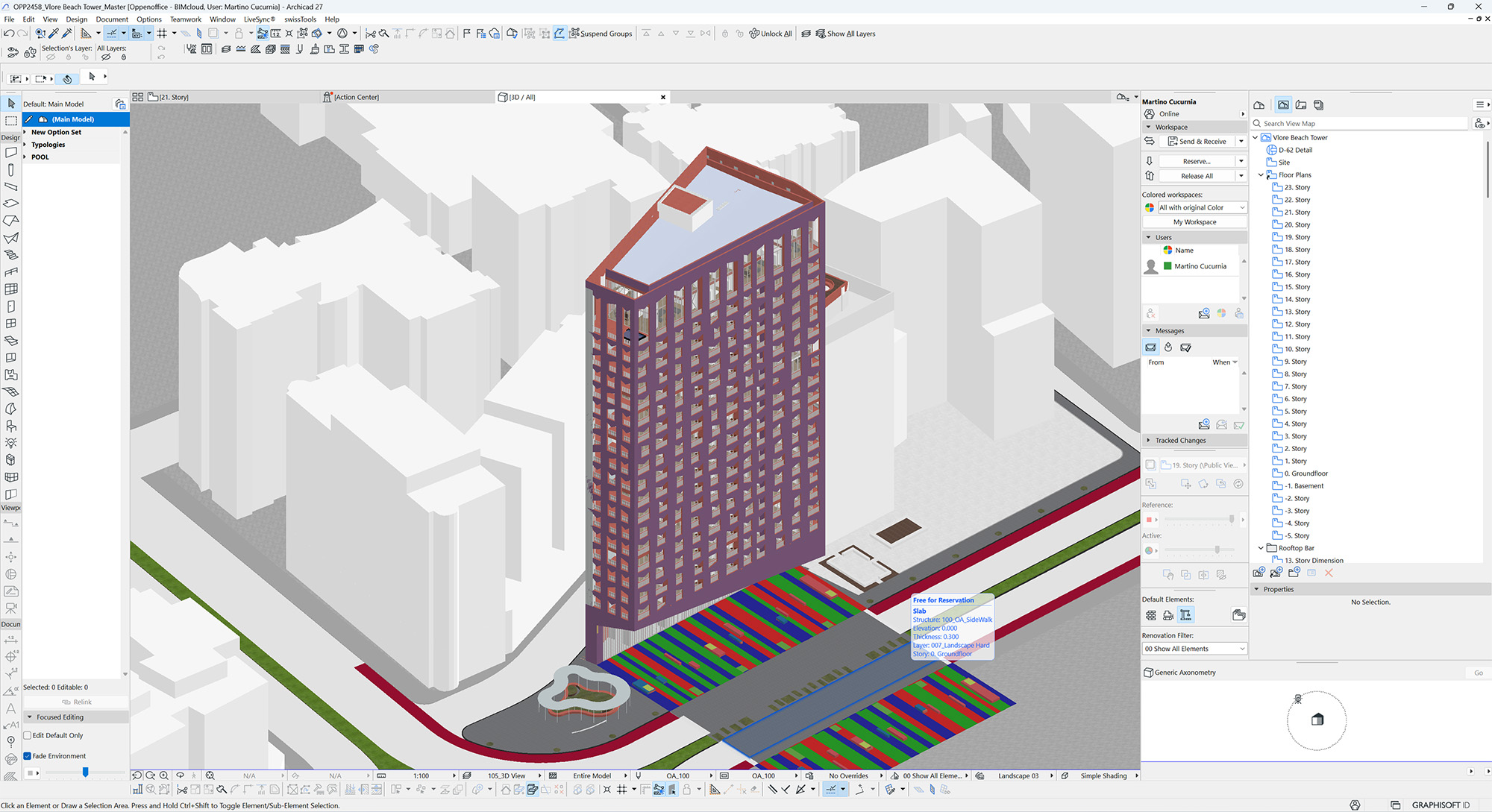Click the design options manager icon
The height and width of the screenshot is (812, 1492).
119,104
